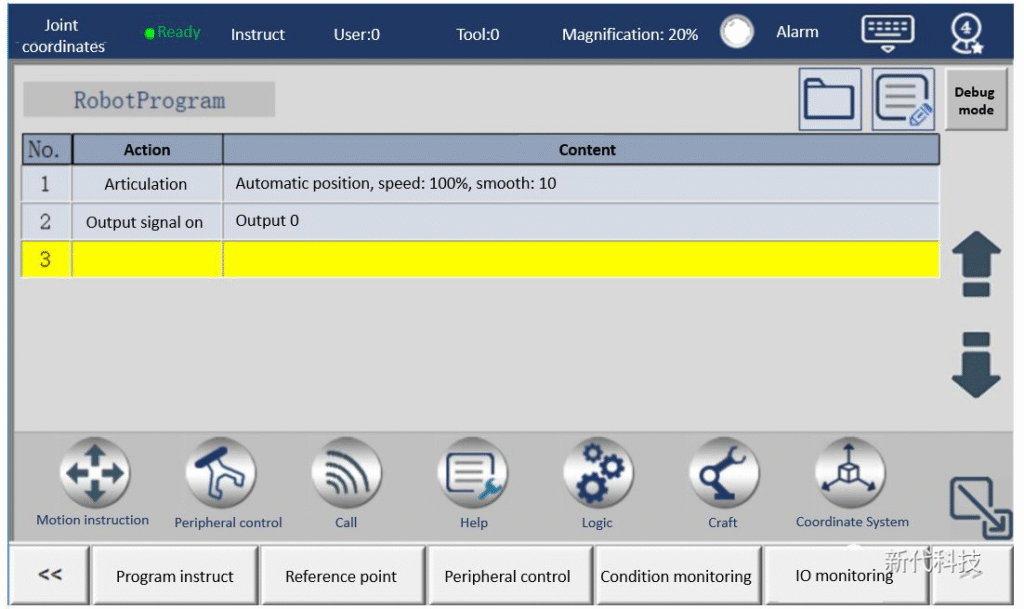Screen dimensions: 1024x609
Task: Open the Call instruction icon
Action: coord(346,473)
